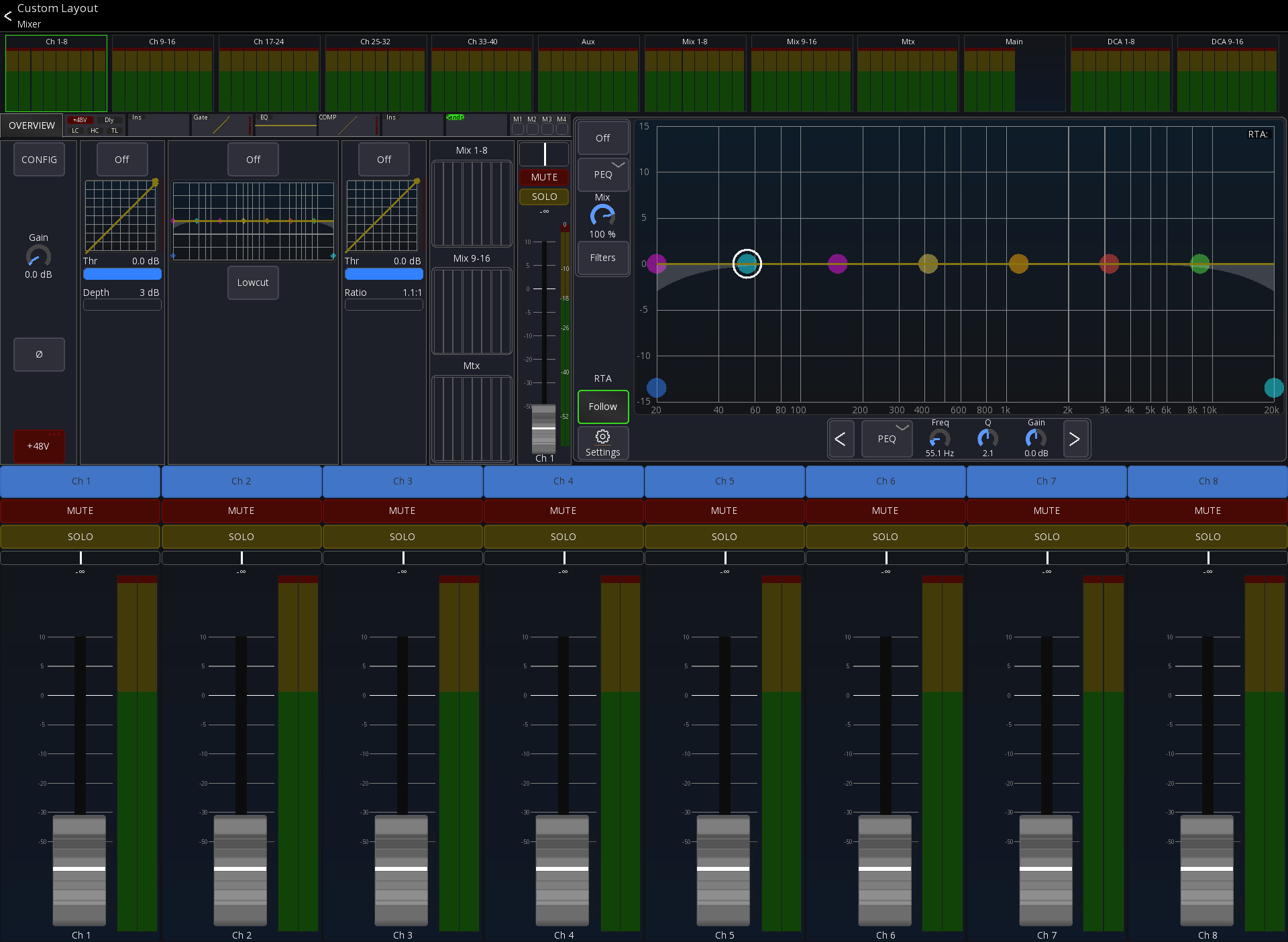Image resolution: width=1288 pixels, height=942 pixels.
Task: Switch to the DCA 1-8 layer tab
Action: click(x=1121, y=73)
